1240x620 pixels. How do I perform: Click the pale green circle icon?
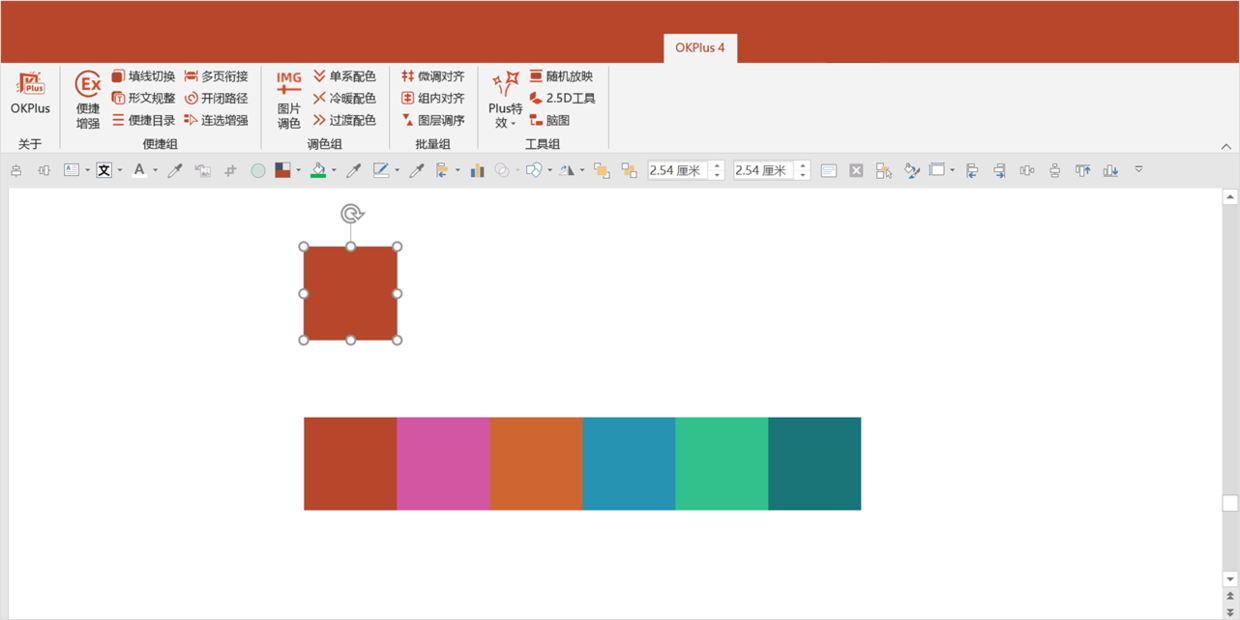point(258,170)
